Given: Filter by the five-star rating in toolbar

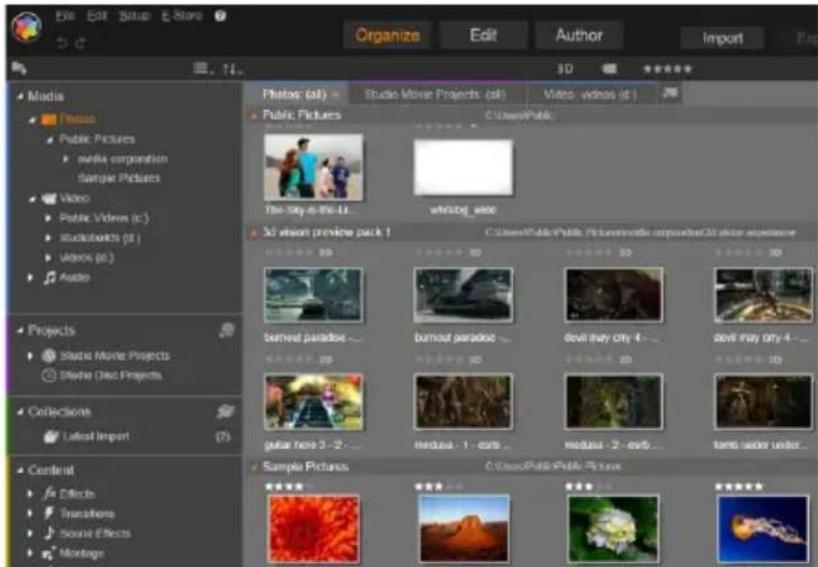Looking at the screenshot, I should [x=667, y=69].
